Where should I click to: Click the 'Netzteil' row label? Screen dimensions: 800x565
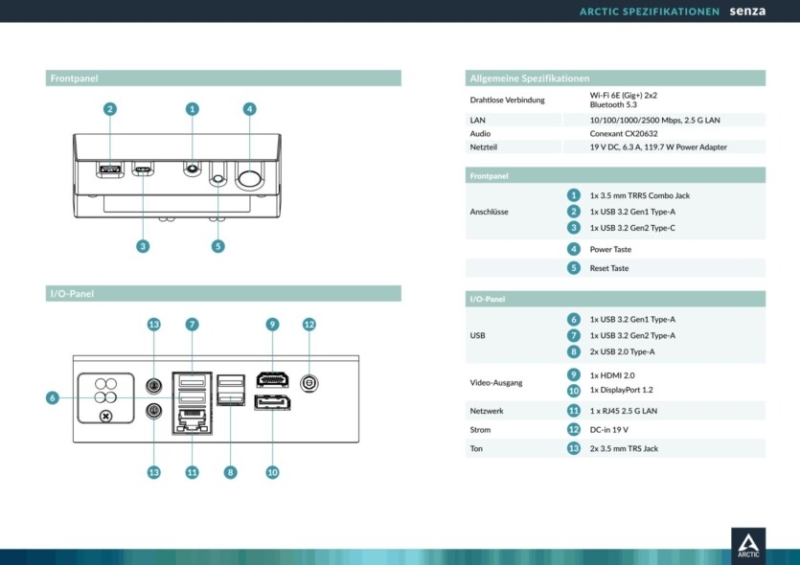click(x=483, y=147)
